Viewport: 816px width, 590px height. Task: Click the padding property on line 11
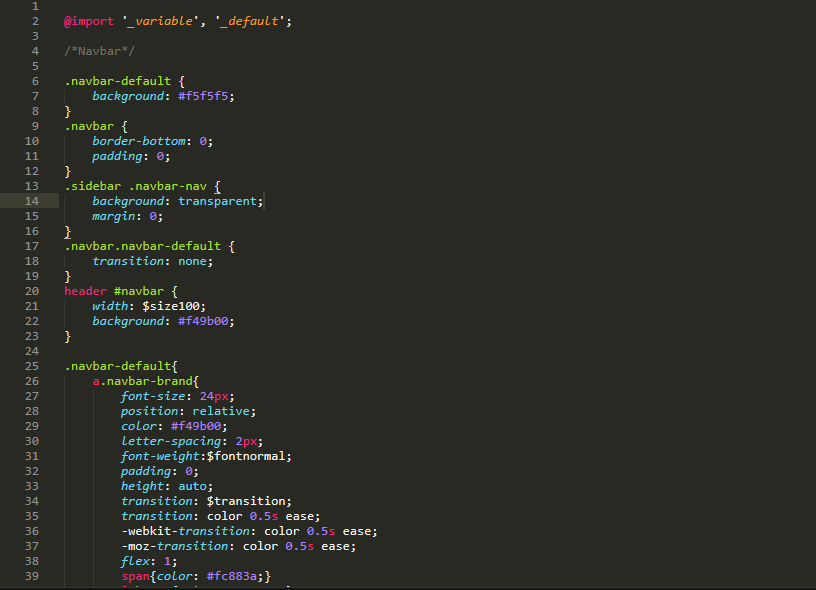(117, 156)
